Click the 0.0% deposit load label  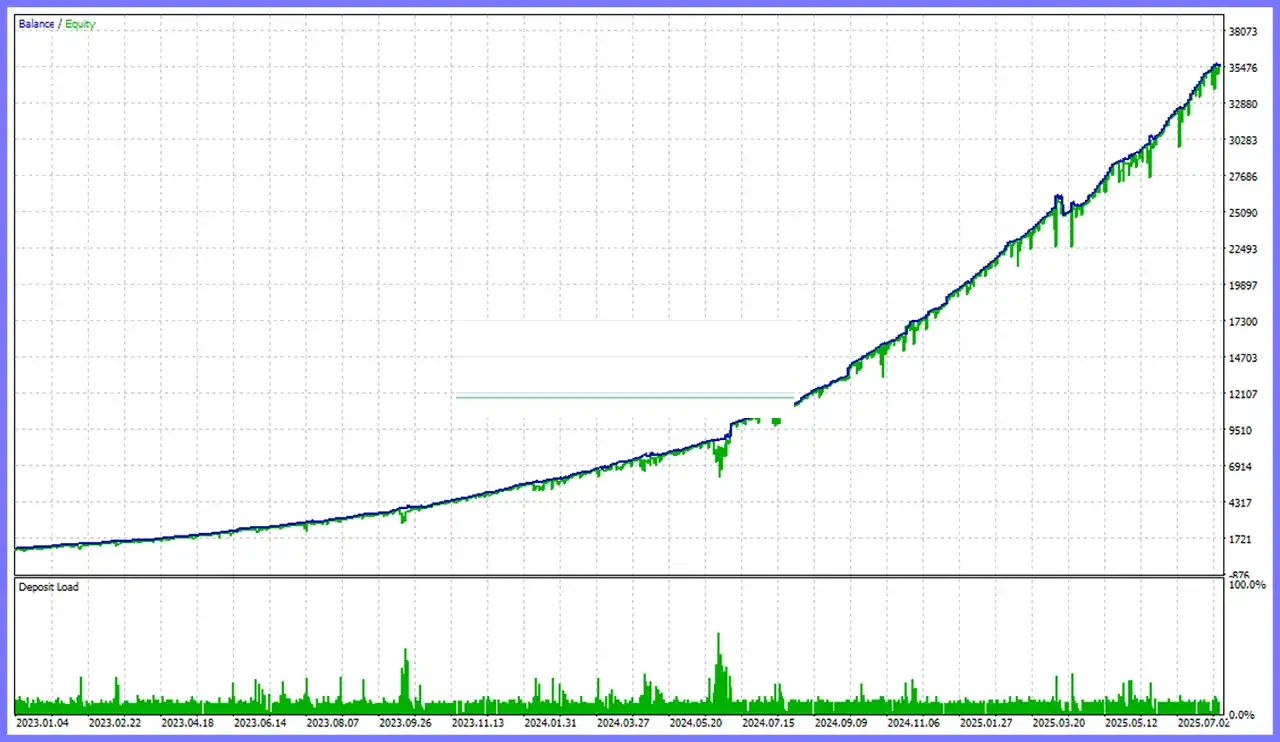tap(1243, 715)
